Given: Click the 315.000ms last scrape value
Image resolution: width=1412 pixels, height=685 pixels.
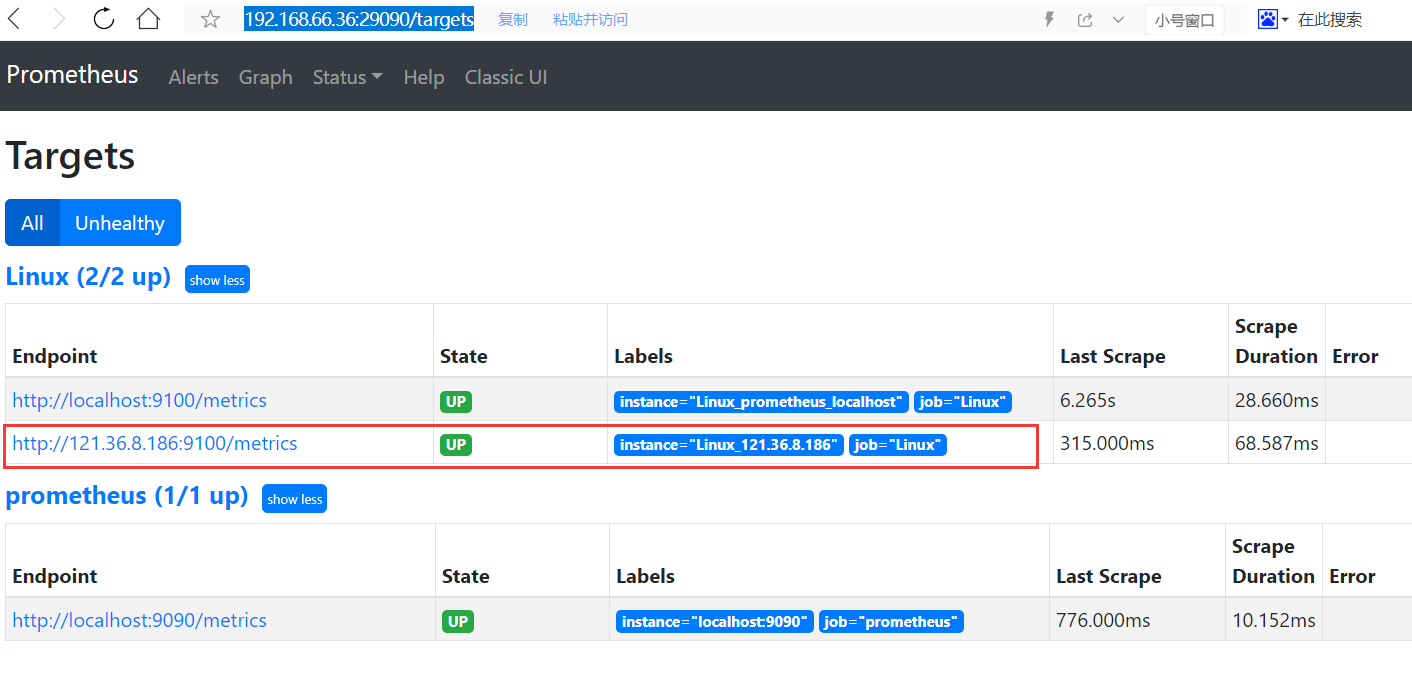Looking at the screenshot, I should (1108, 443).
